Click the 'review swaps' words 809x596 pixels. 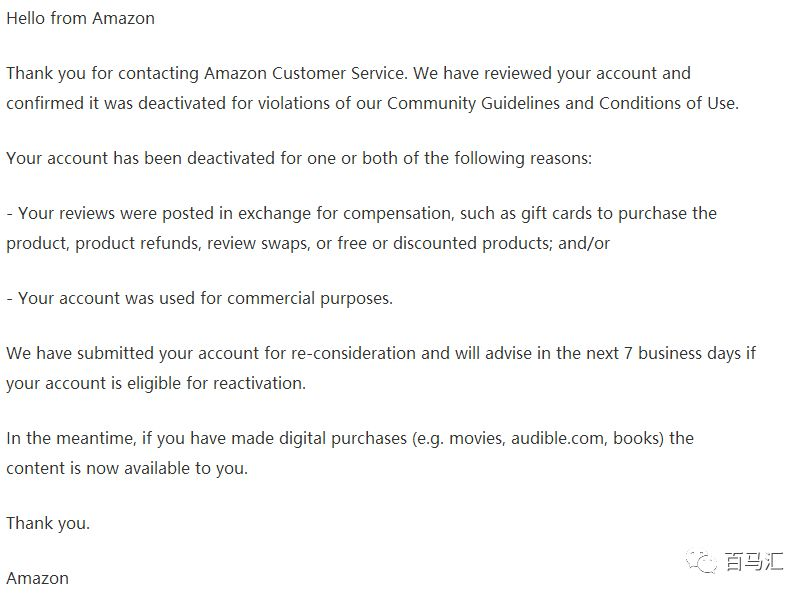[x=258, y=243]
